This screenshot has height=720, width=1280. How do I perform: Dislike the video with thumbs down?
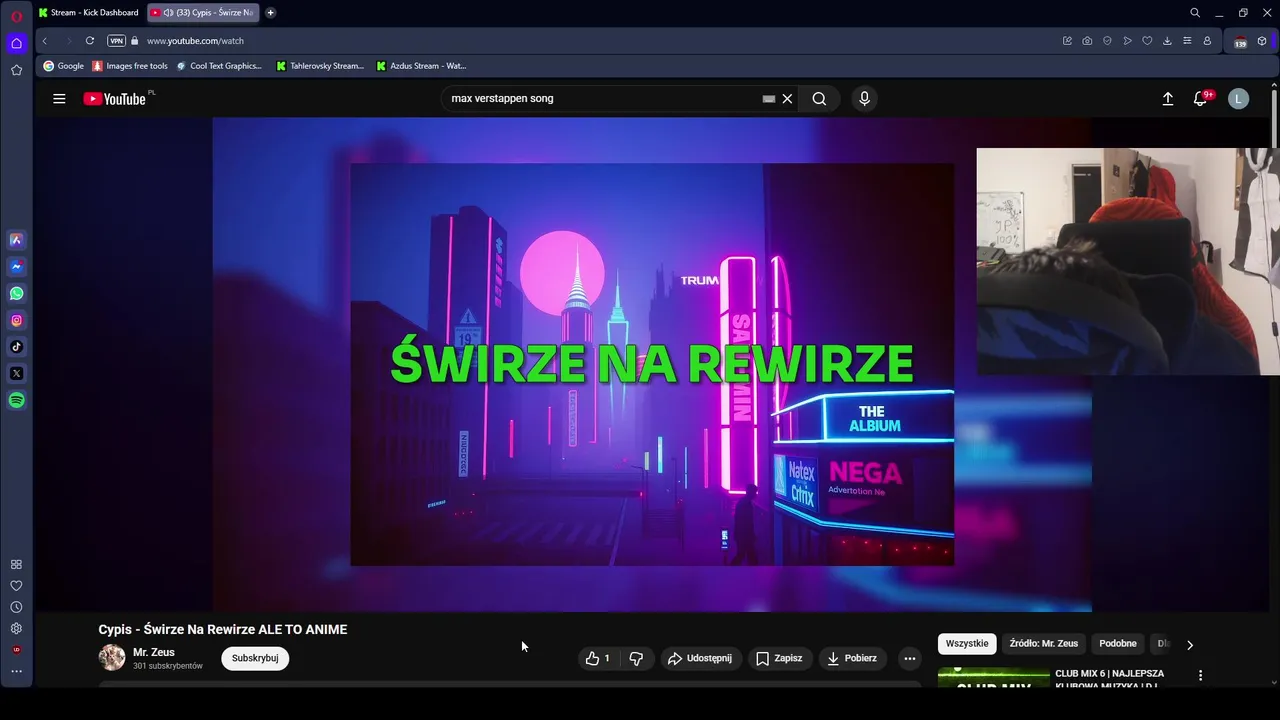[636, 658]
